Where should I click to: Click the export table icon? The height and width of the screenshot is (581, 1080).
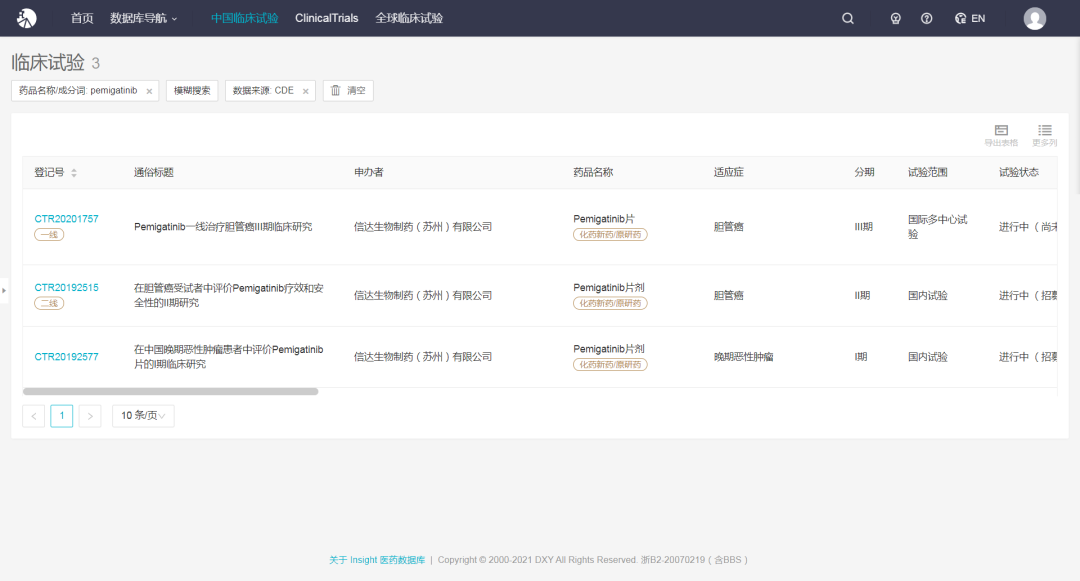click(x=1001, y=135)
